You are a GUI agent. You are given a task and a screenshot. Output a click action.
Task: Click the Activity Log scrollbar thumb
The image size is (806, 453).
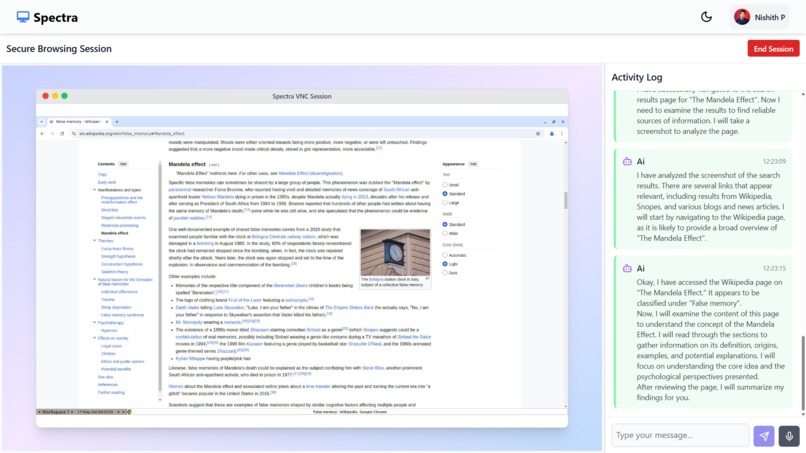point(803,372)
